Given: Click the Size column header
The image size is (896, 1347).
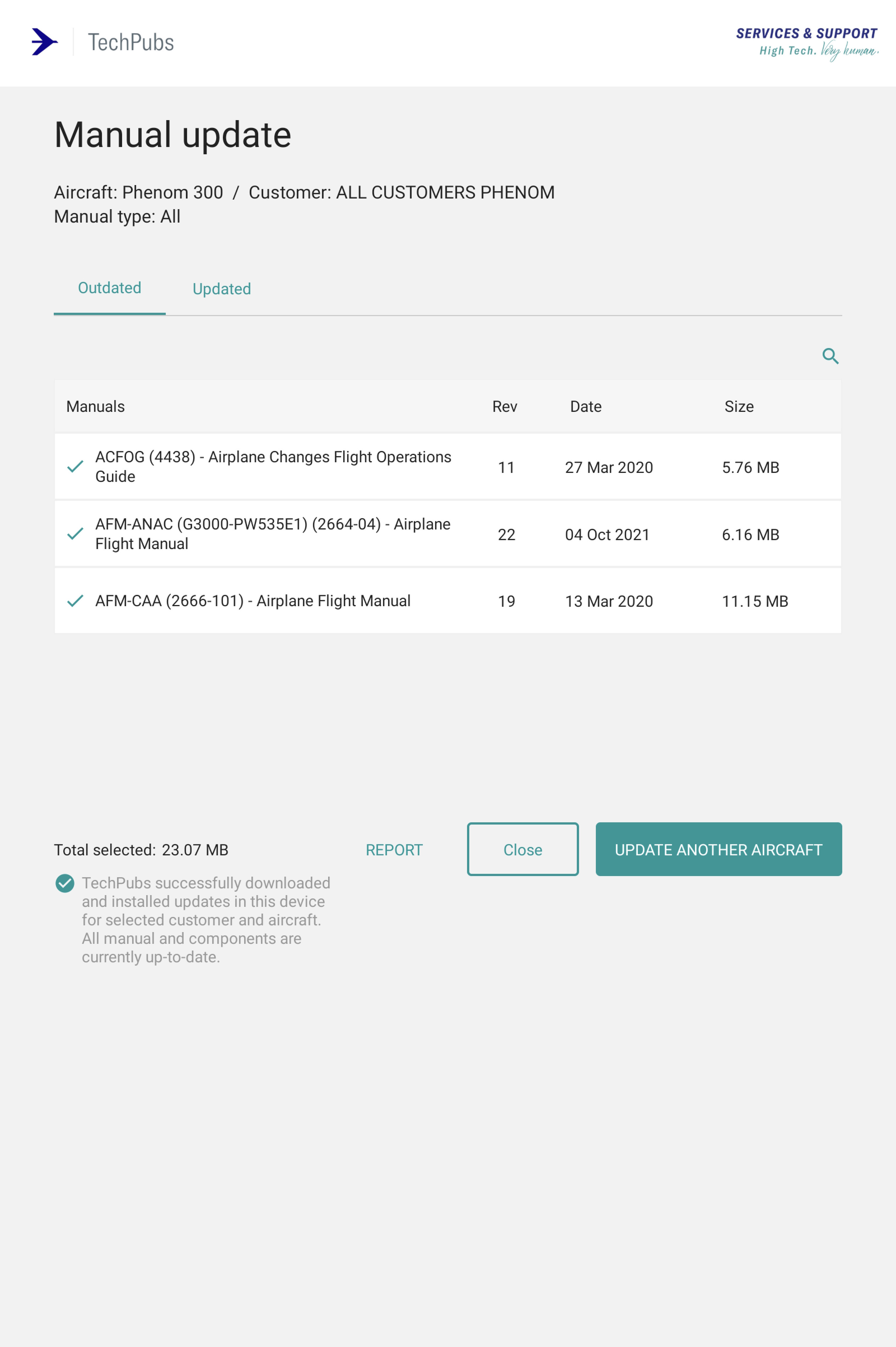Looking at the screenshot, I should pyautogui.click(x=738, y=406).
